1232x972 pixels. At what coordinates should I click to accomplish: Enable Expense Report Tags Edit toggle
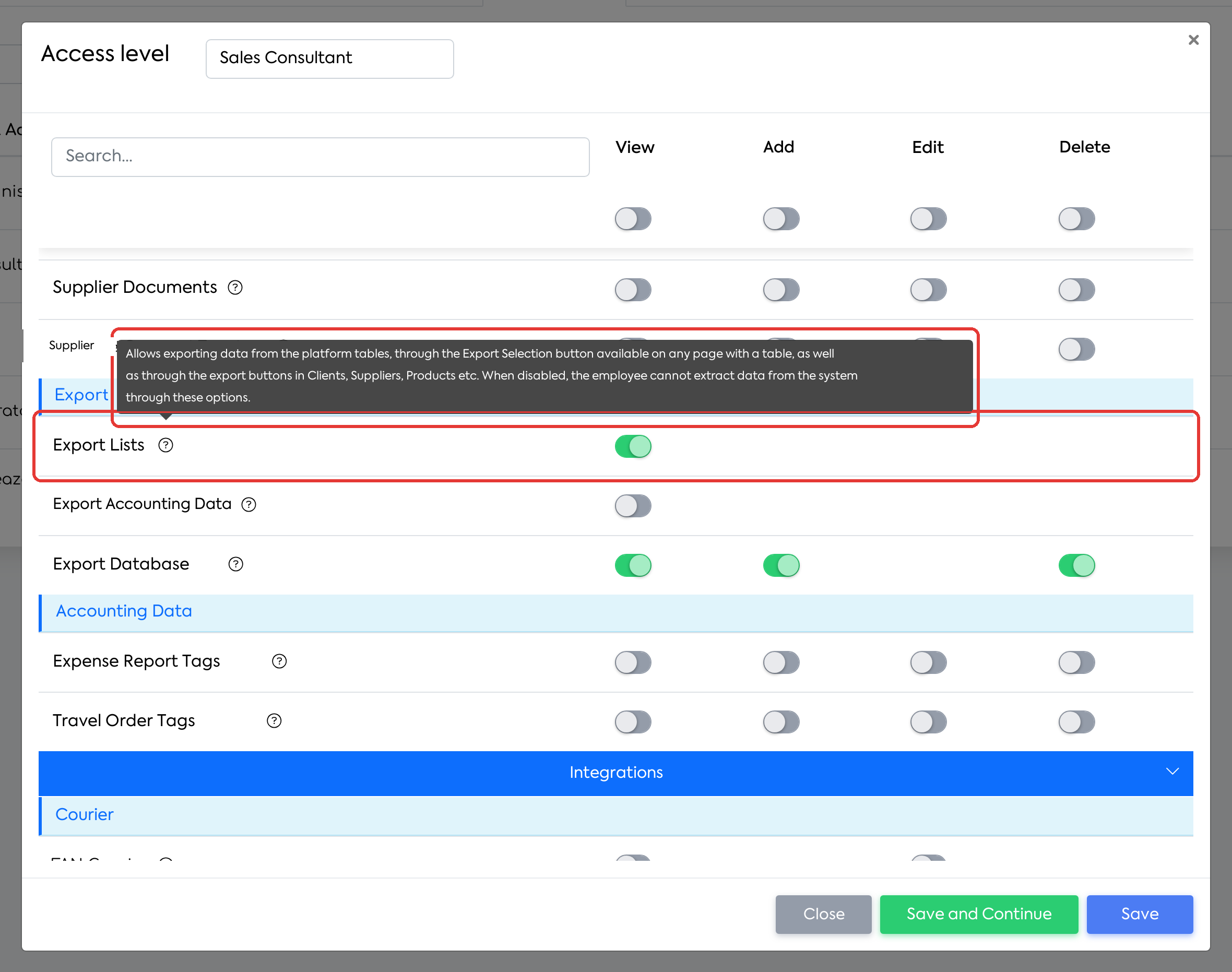[928, 662]
